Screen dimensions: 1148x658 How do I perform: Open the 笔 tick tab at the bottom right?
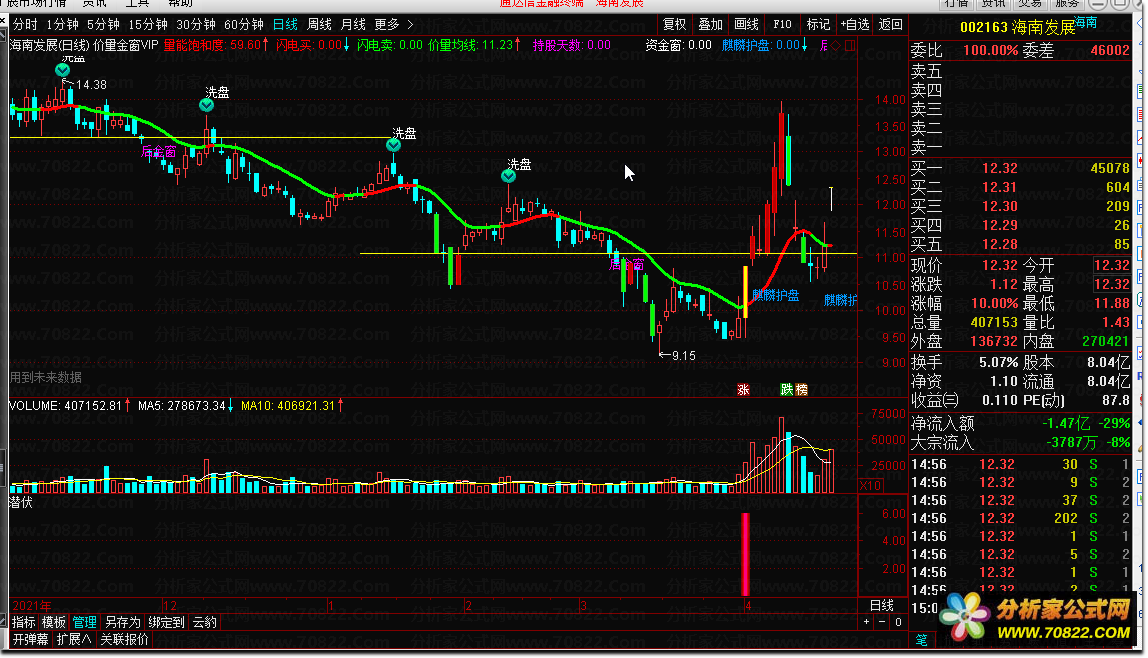921,640
